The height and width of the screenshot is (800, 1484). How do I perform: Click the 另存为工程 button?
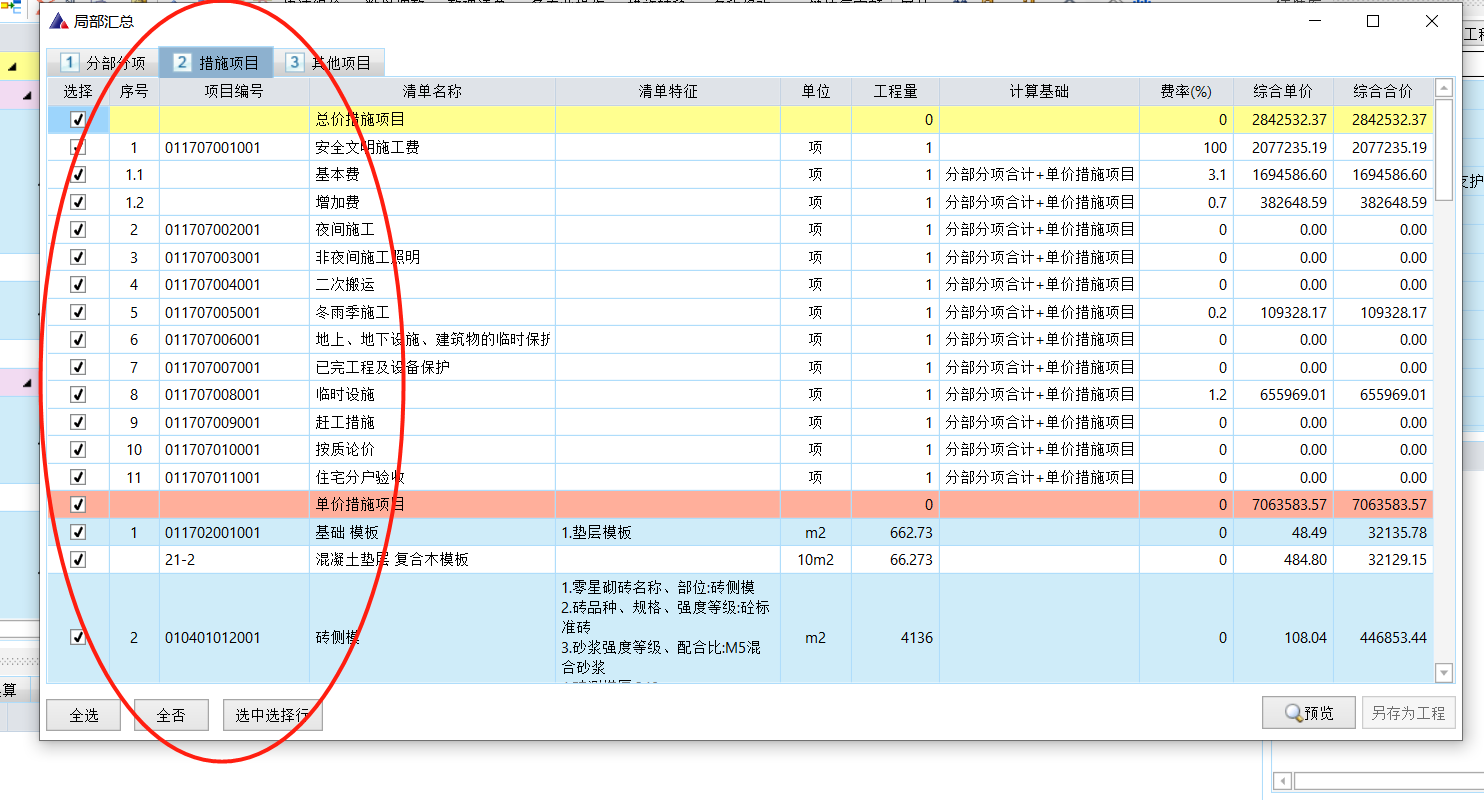[x=1408, y=713]
